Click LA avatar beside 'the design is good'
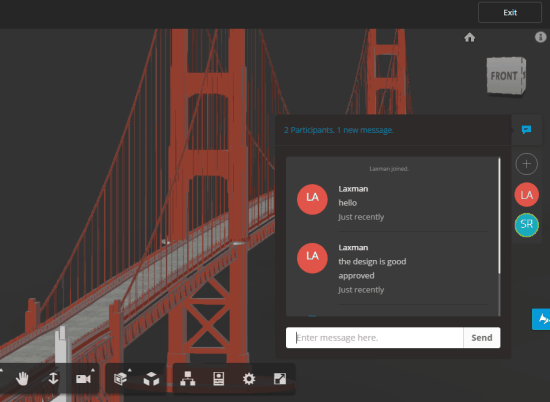This screenshot has height=402, width=550. pos(312,258)
